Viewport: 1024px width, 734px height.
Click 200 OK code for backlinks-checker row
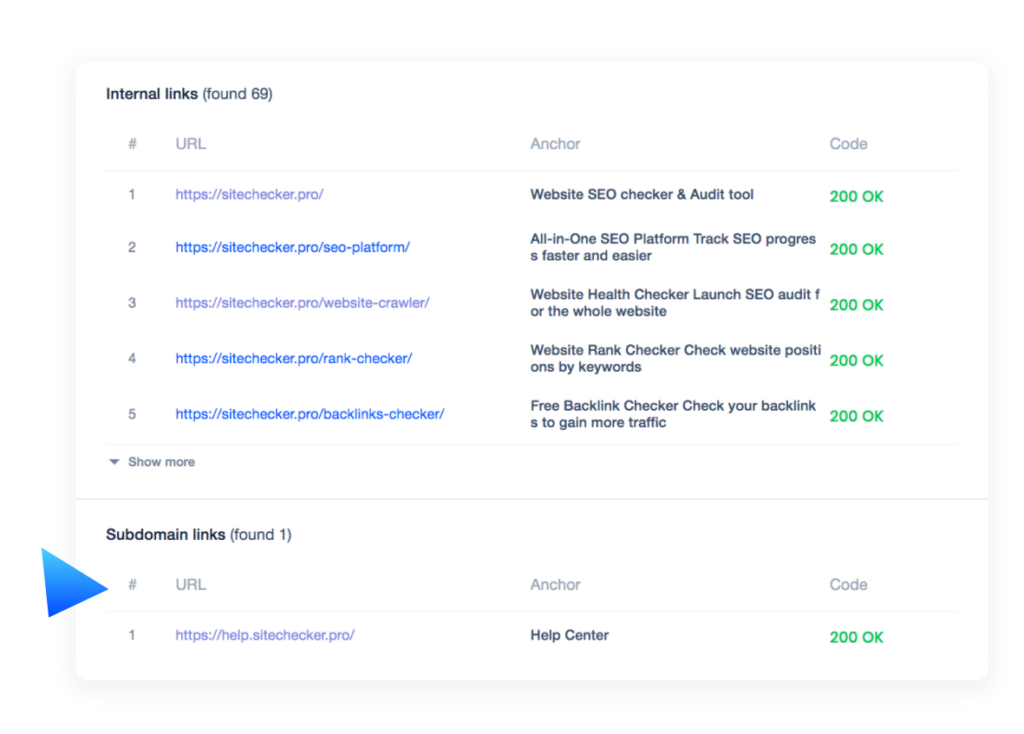pos(856,416)
